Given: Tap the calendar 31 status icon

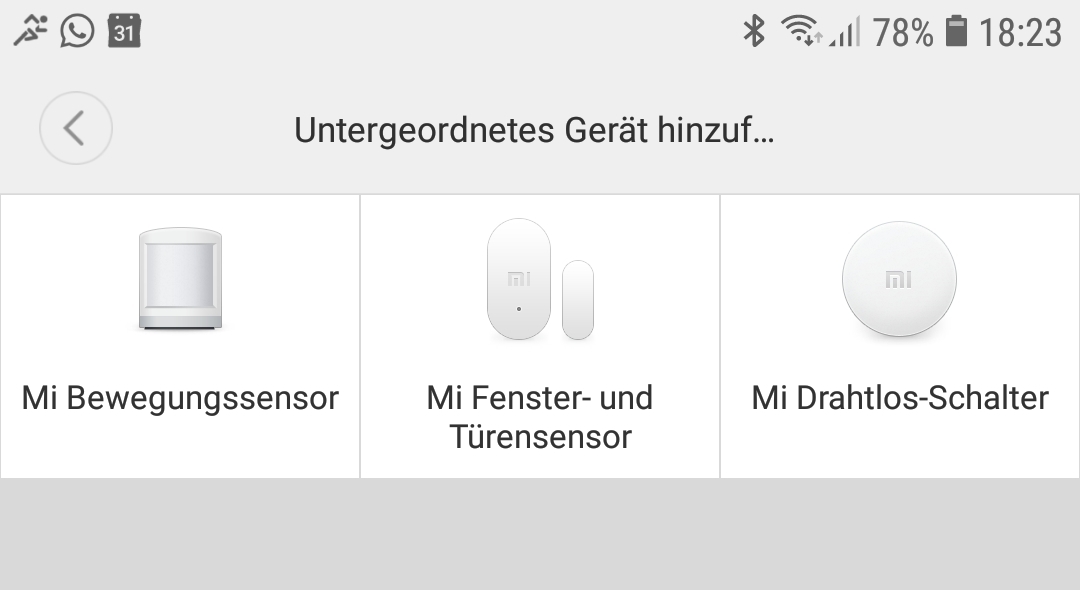Looking at the screenshot, I should pyautogui.click(x=124, y=31).
